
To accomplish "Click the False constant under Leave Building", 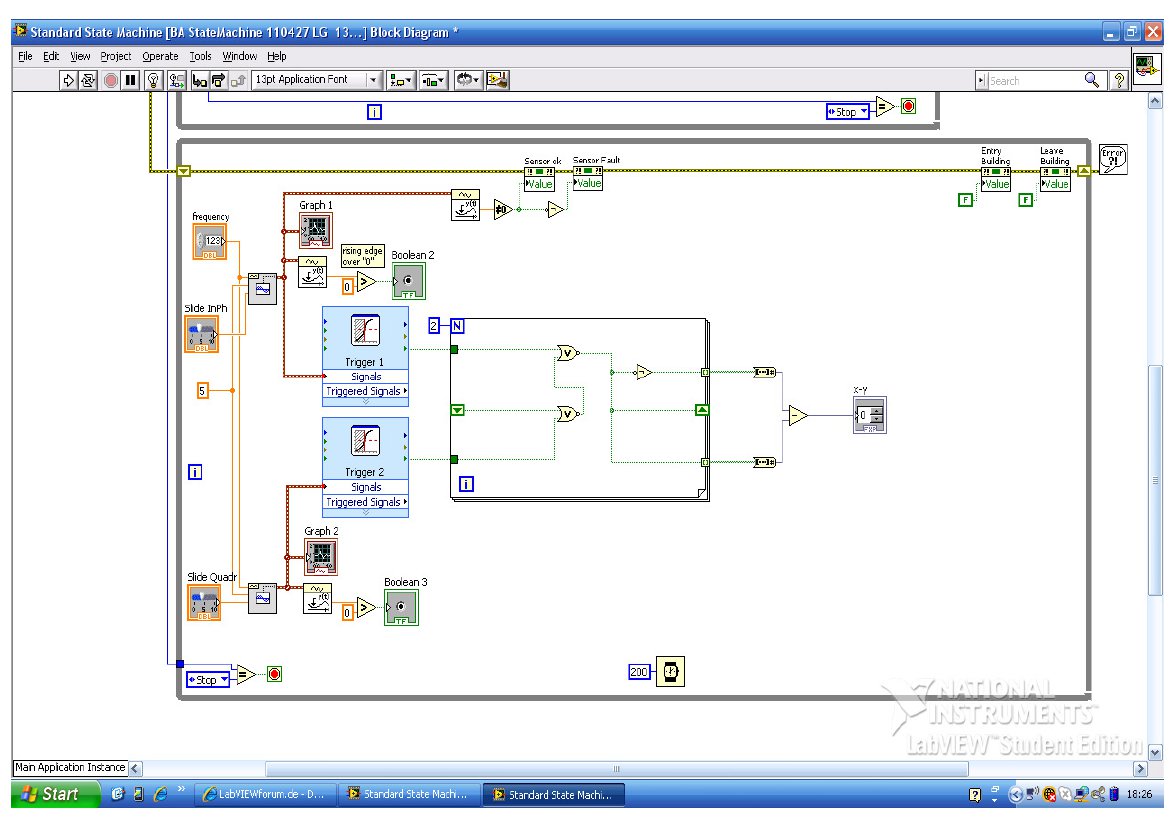I will tap(1026, 199).
